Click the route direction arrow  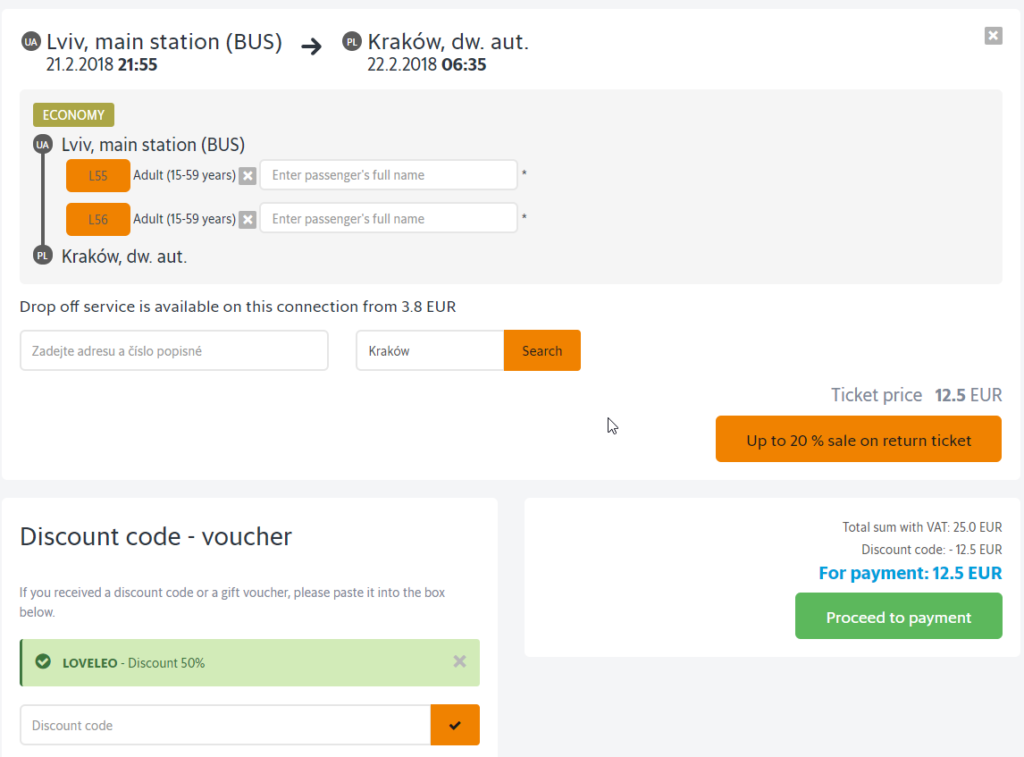point(312,46)
